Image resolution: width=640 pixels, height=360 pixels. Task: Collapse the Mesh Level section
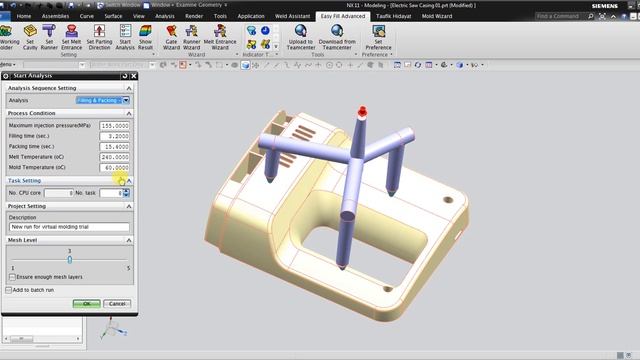tap(129, 240)
